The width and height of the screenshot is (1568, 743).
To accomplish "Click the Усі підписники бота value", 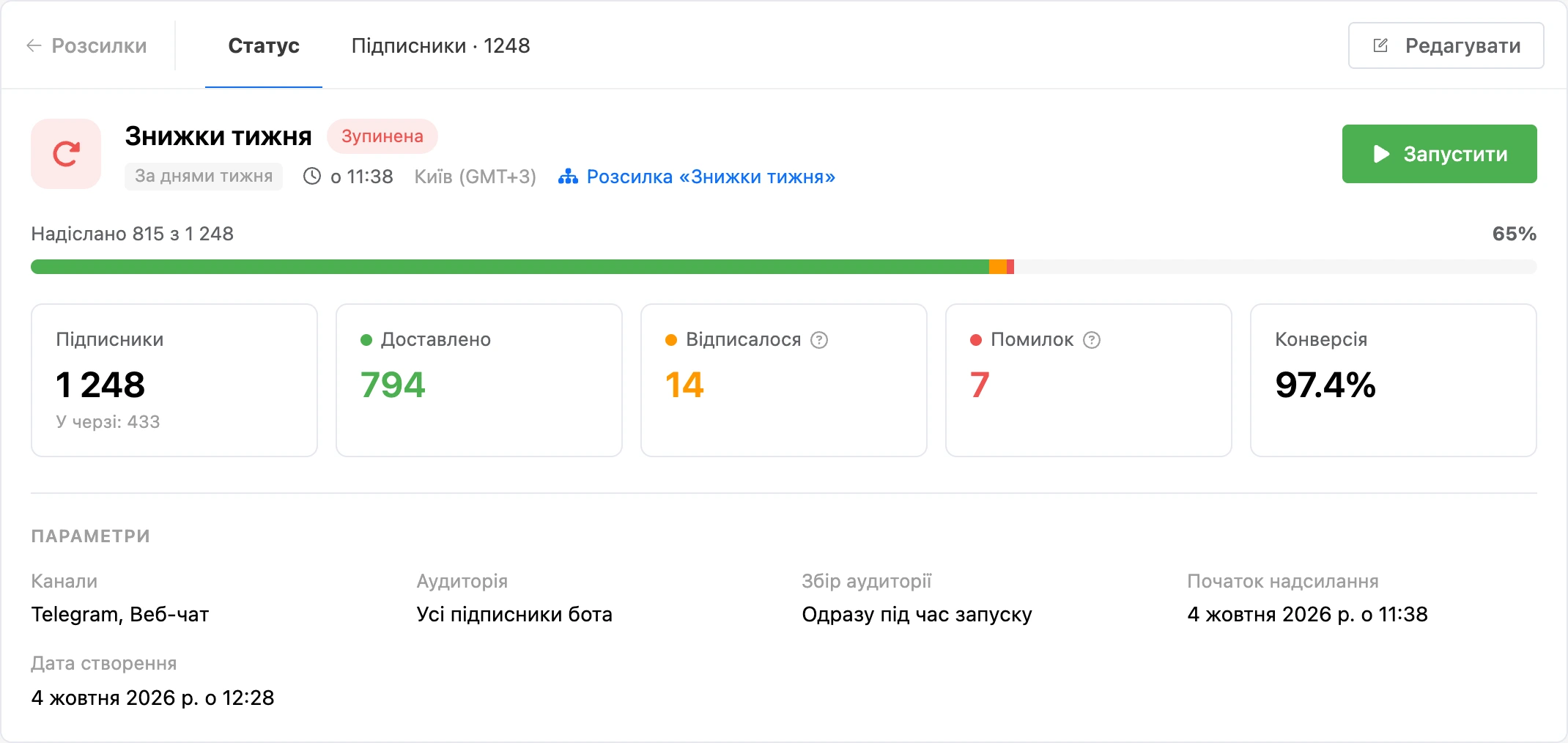I will tap(514, 614).
